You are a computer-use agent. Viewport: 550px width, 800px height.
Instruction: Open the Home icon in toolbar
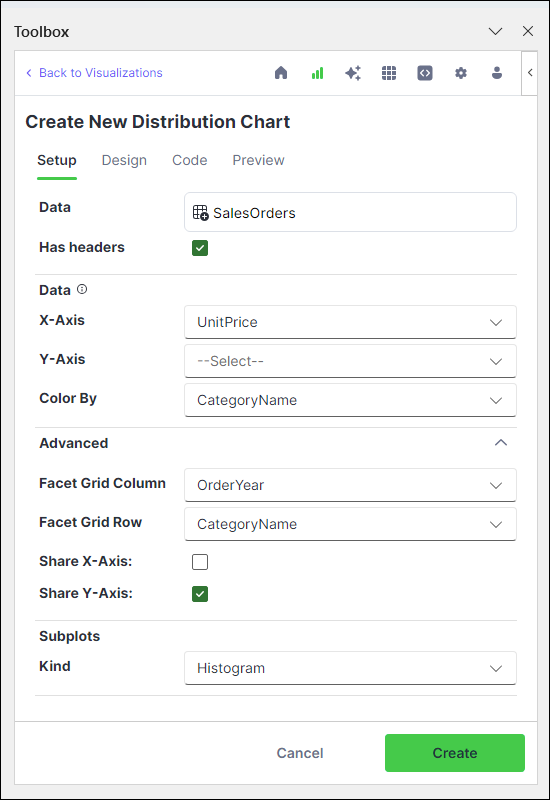pos(281,73)
